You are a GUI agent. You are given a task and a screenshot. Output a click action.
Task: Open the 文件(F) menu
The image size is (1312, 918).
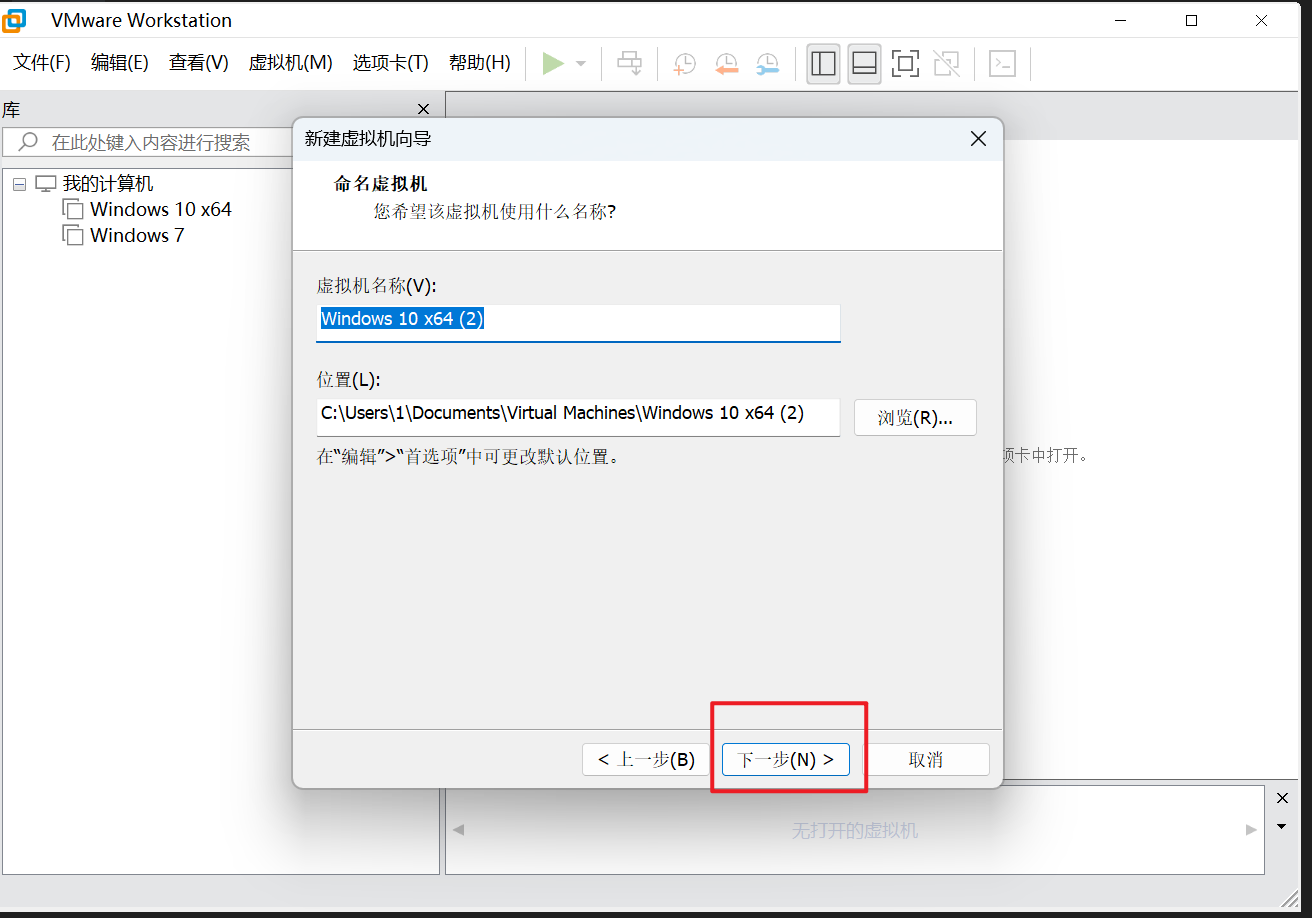42,63
